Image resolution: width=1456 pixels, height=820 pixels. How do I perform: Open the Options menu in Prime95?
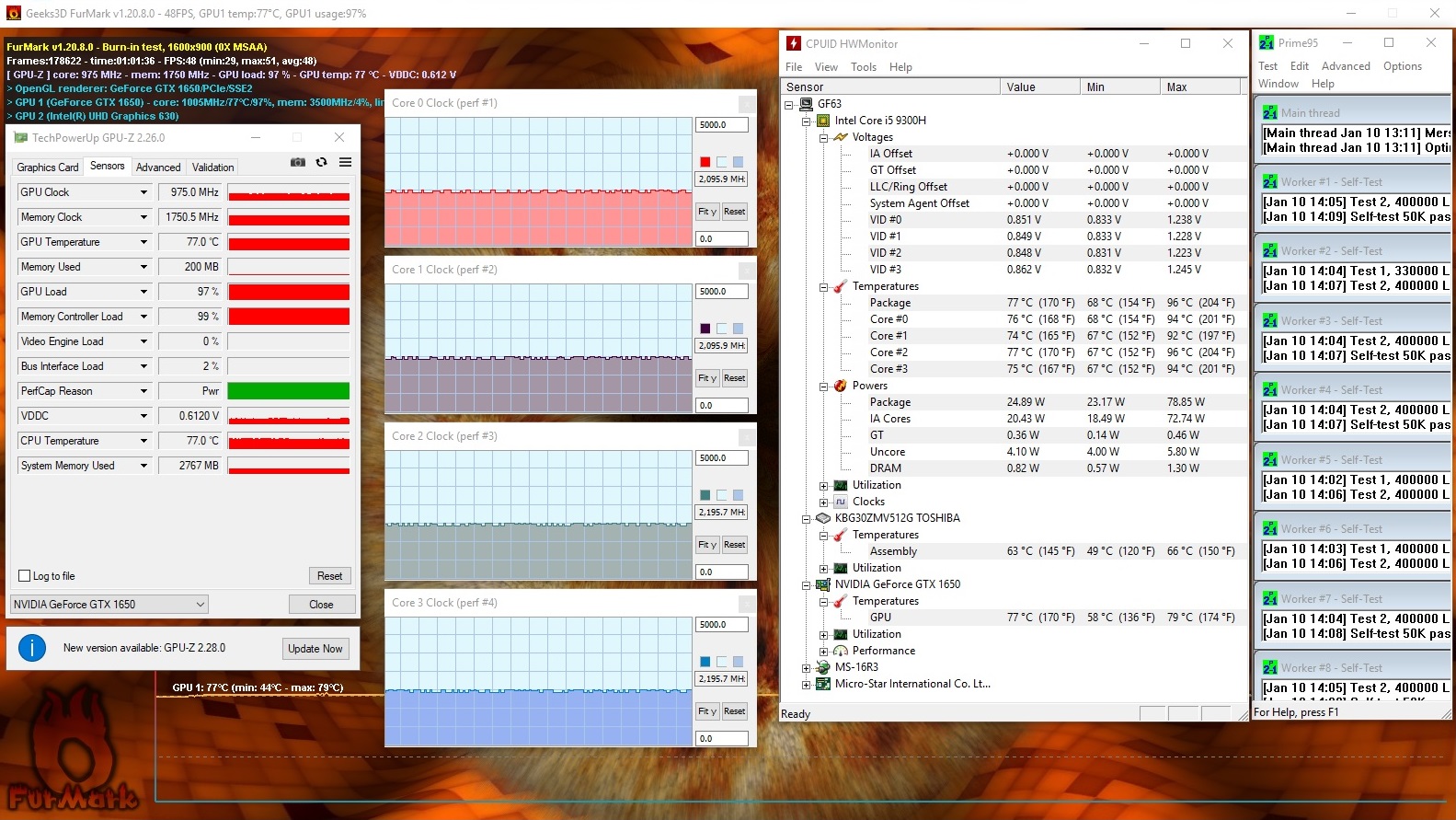coord(1403,66)
